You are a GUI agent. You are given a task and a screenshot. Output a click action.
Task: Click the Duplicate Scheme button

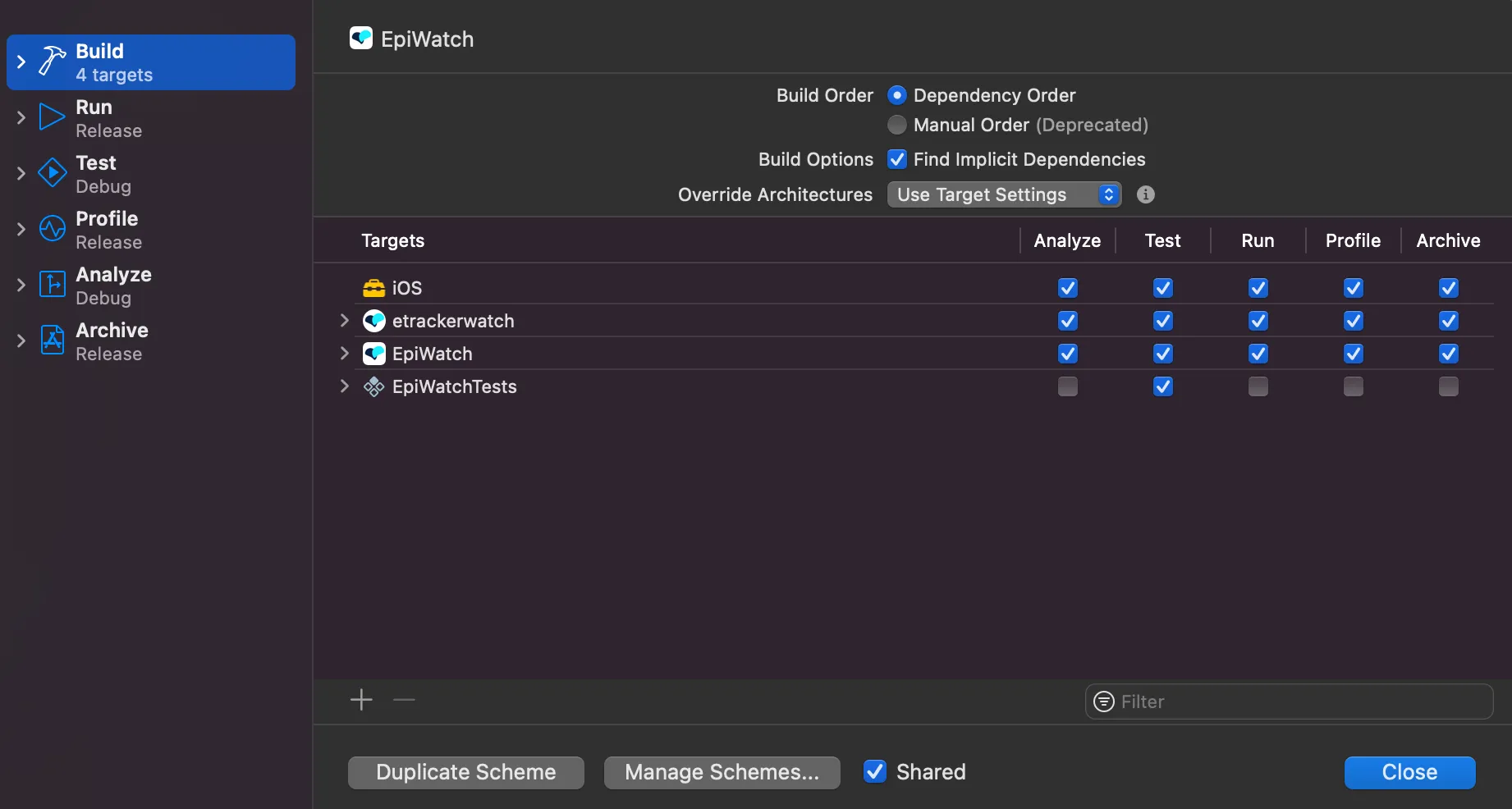coord(465,771)
